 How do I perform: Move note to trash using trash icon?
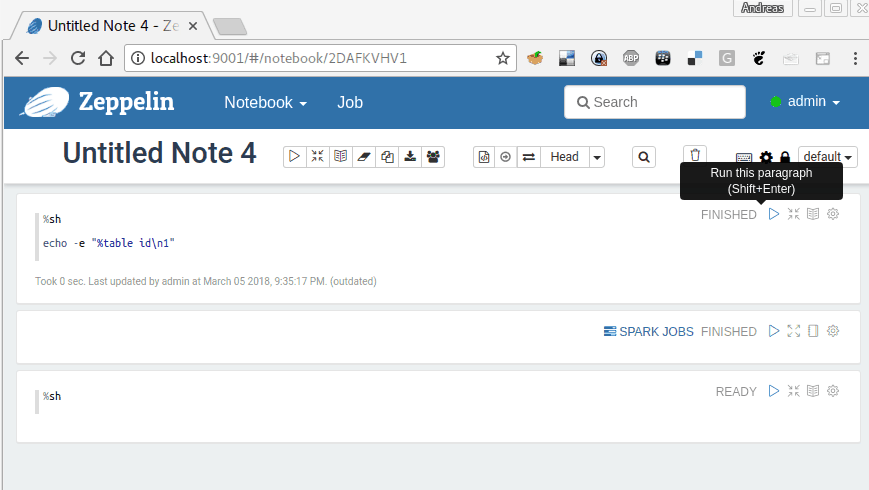(696, 155)
